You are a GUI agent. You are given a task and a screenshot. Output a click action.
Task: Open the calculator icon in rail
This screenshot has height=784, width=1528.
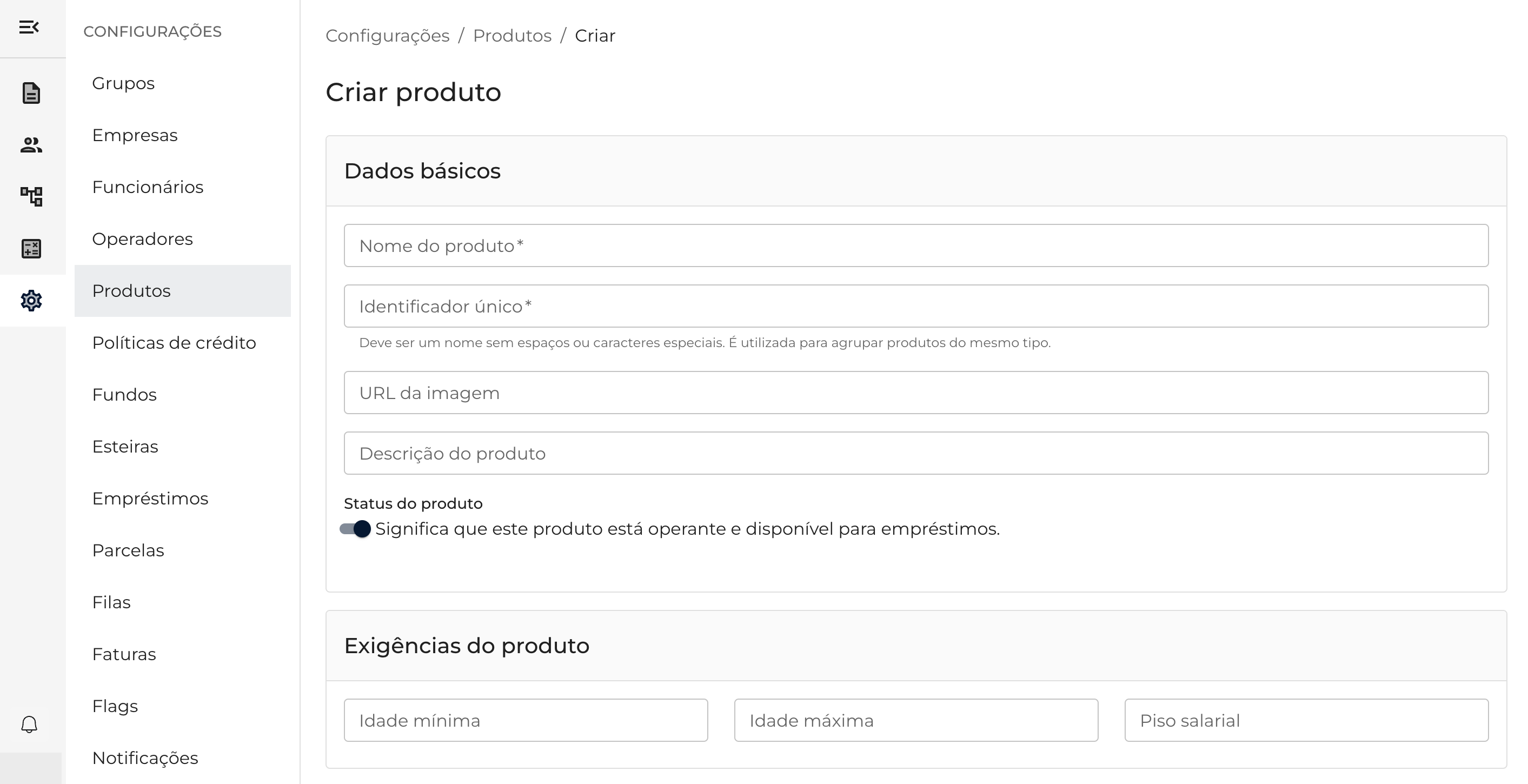click(31, 249)
